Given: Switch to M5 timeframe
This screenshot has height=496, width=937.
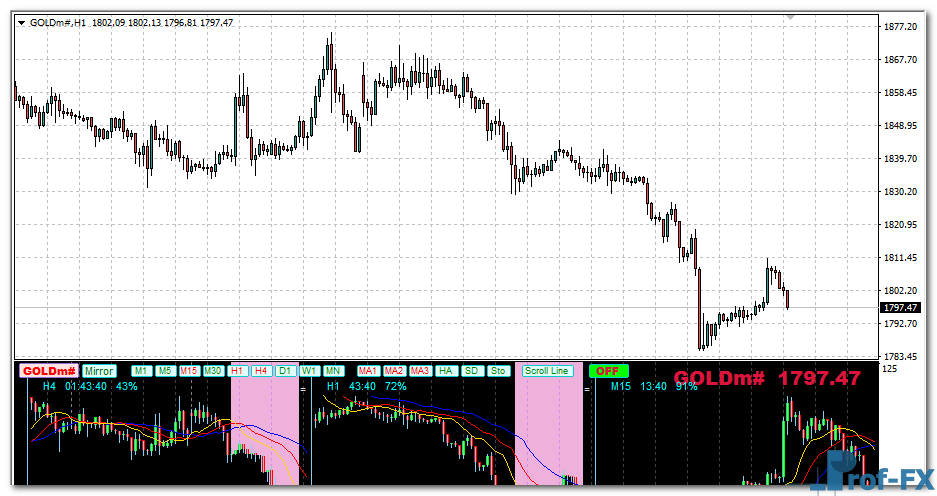Looking at the screenshot, I should (x=165, y=371).
